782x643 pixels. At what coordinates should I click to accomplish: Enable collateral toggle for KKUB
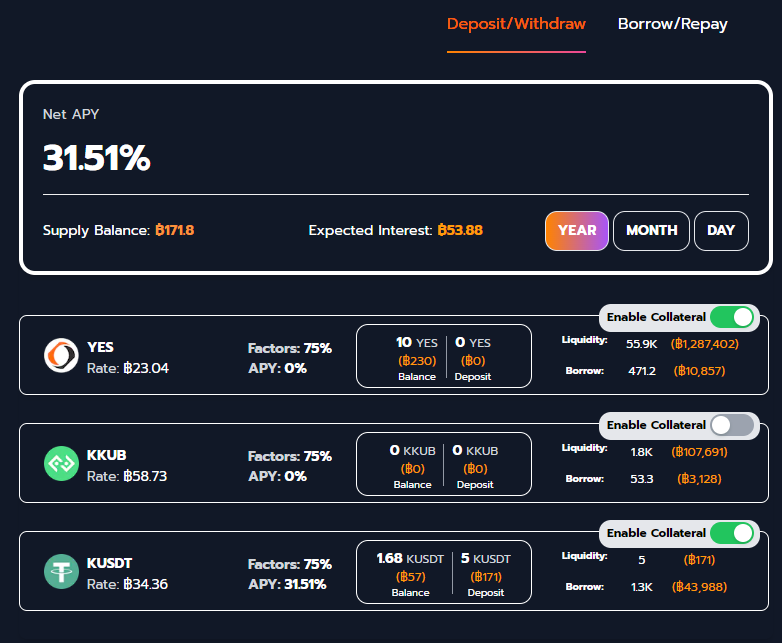[x=732, y=425]
